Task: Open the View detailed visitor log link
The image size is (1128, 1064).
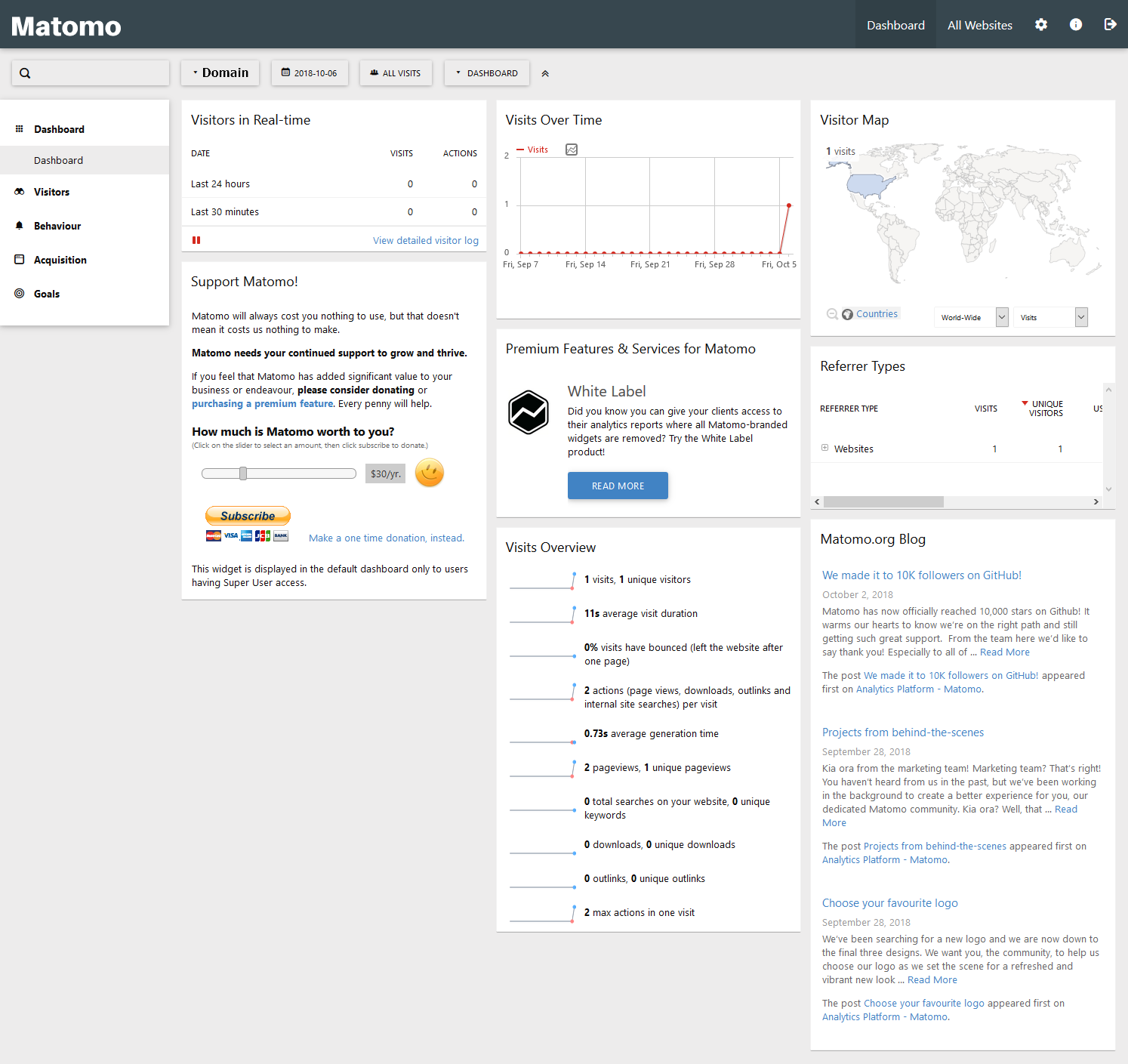Action: 425,240
